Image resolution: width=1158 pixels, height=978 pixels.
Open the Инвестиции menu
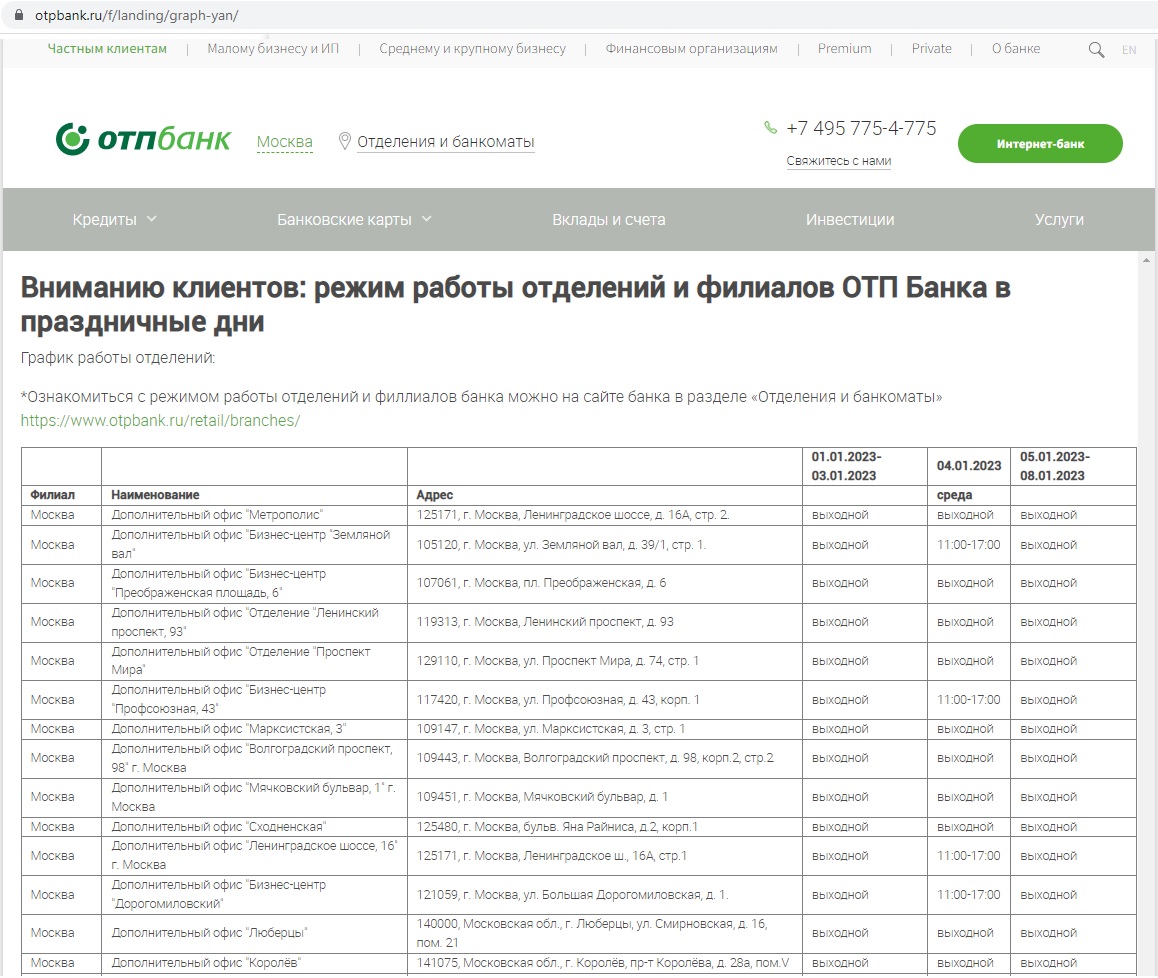[x=850, y=219]
